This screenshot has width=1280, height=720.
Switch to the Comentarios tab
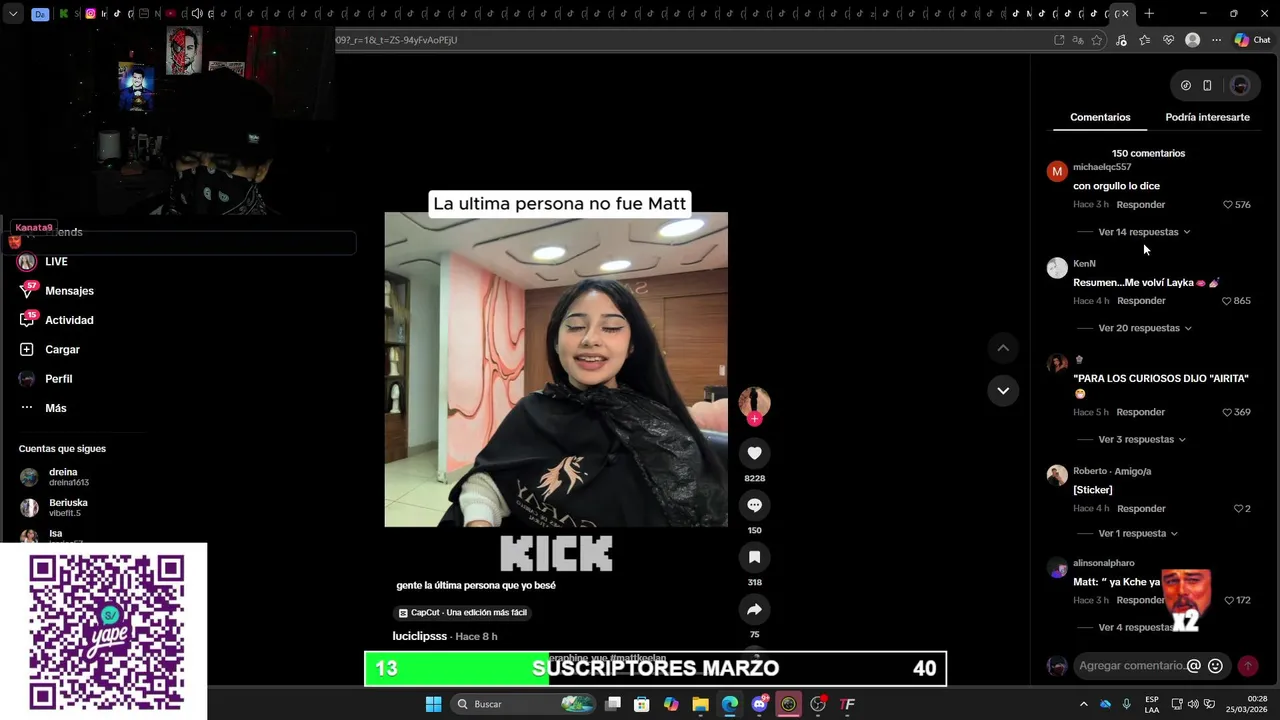click(1100, 117)
